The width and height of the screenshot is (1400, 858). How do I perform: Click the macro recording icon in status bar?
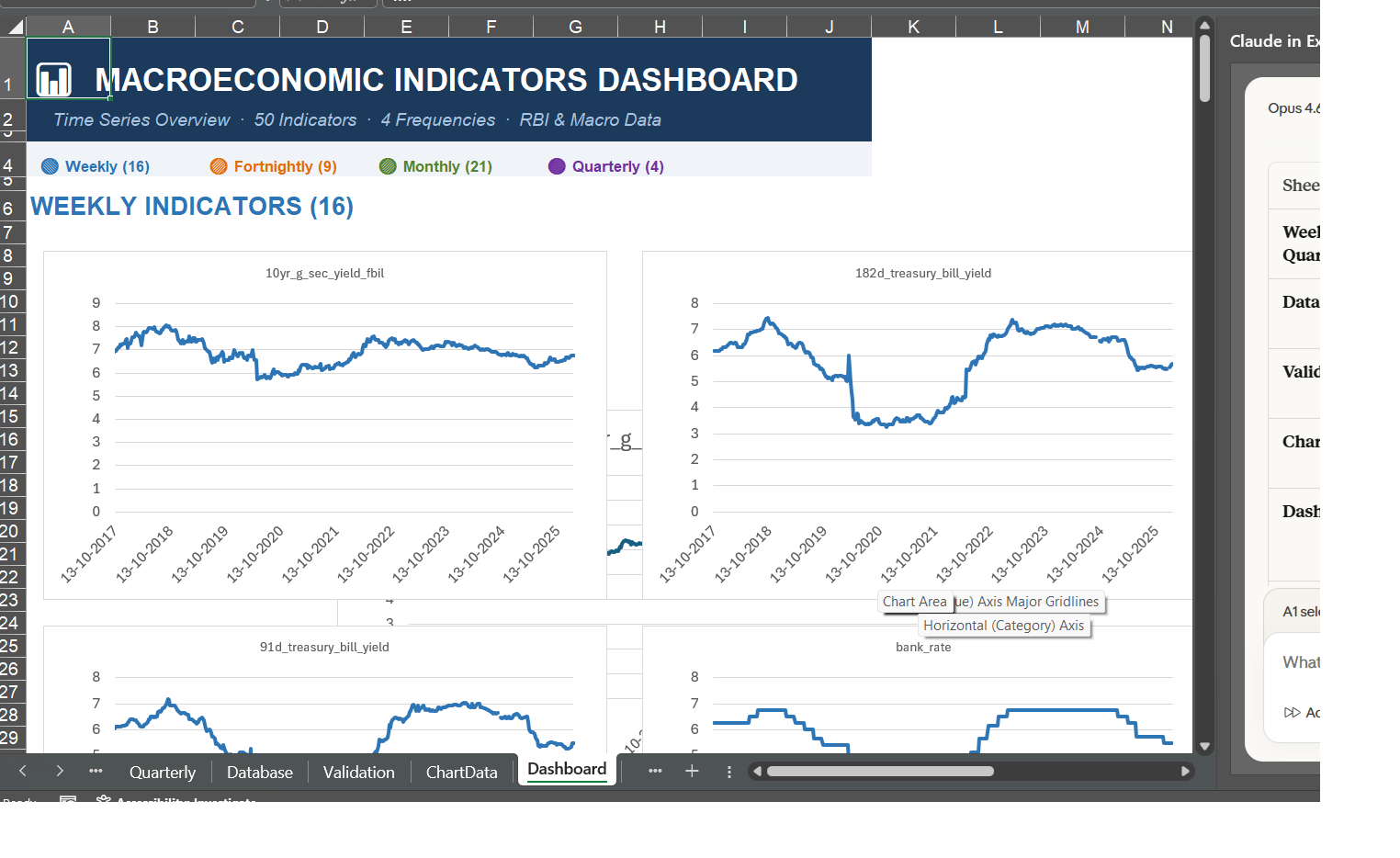(x=68, y=801)
